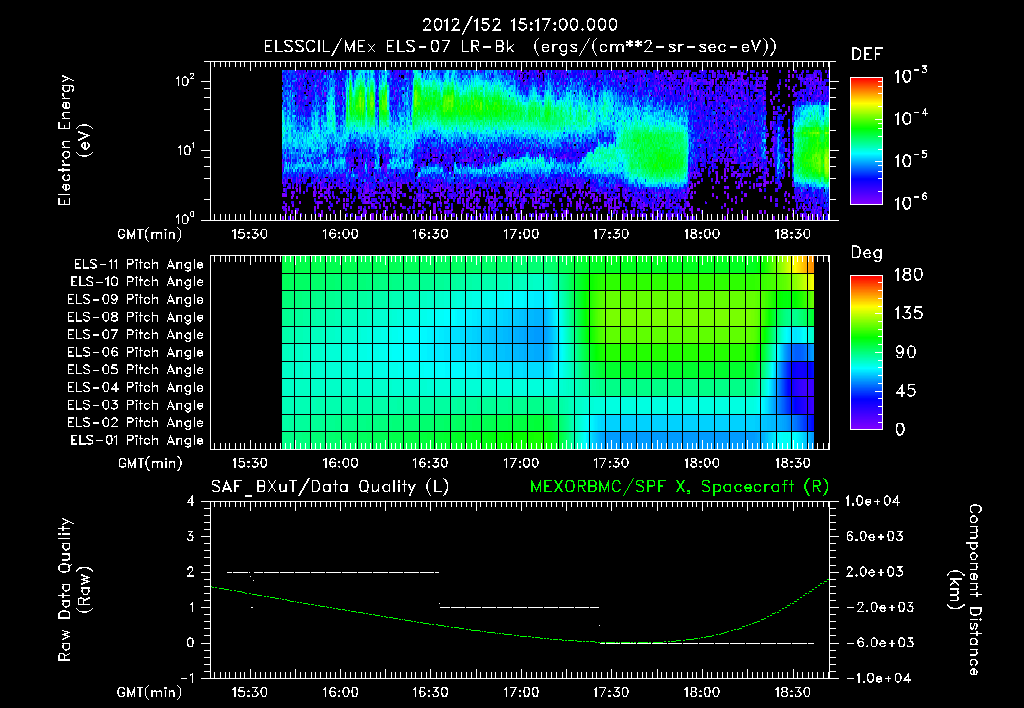Click the 135 value on Deg scale

coord(908,314)
